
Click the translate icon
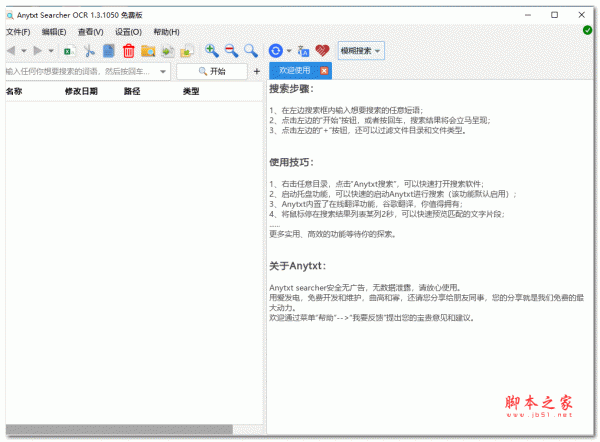[x=303, y=51]
